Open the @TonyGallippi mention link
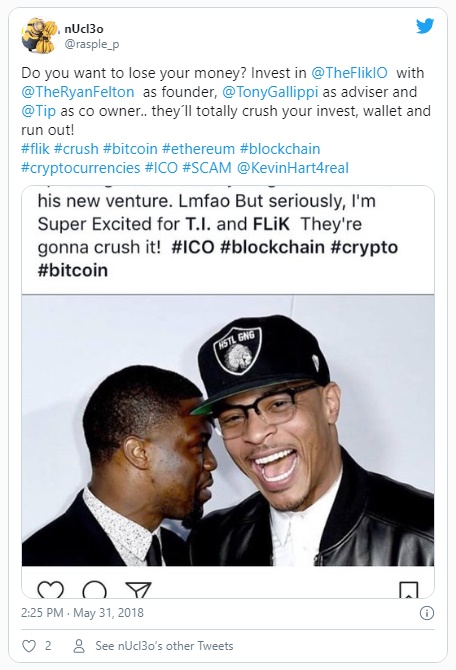Screen dimensions: 456x670 point(270,92)
